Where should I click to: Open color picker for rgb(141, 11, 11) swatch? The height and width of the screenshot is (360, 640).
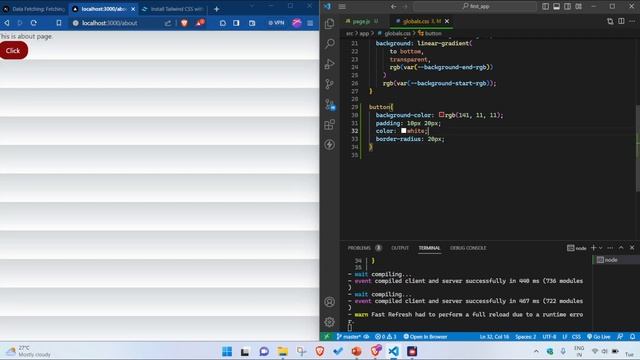[441, 115]
